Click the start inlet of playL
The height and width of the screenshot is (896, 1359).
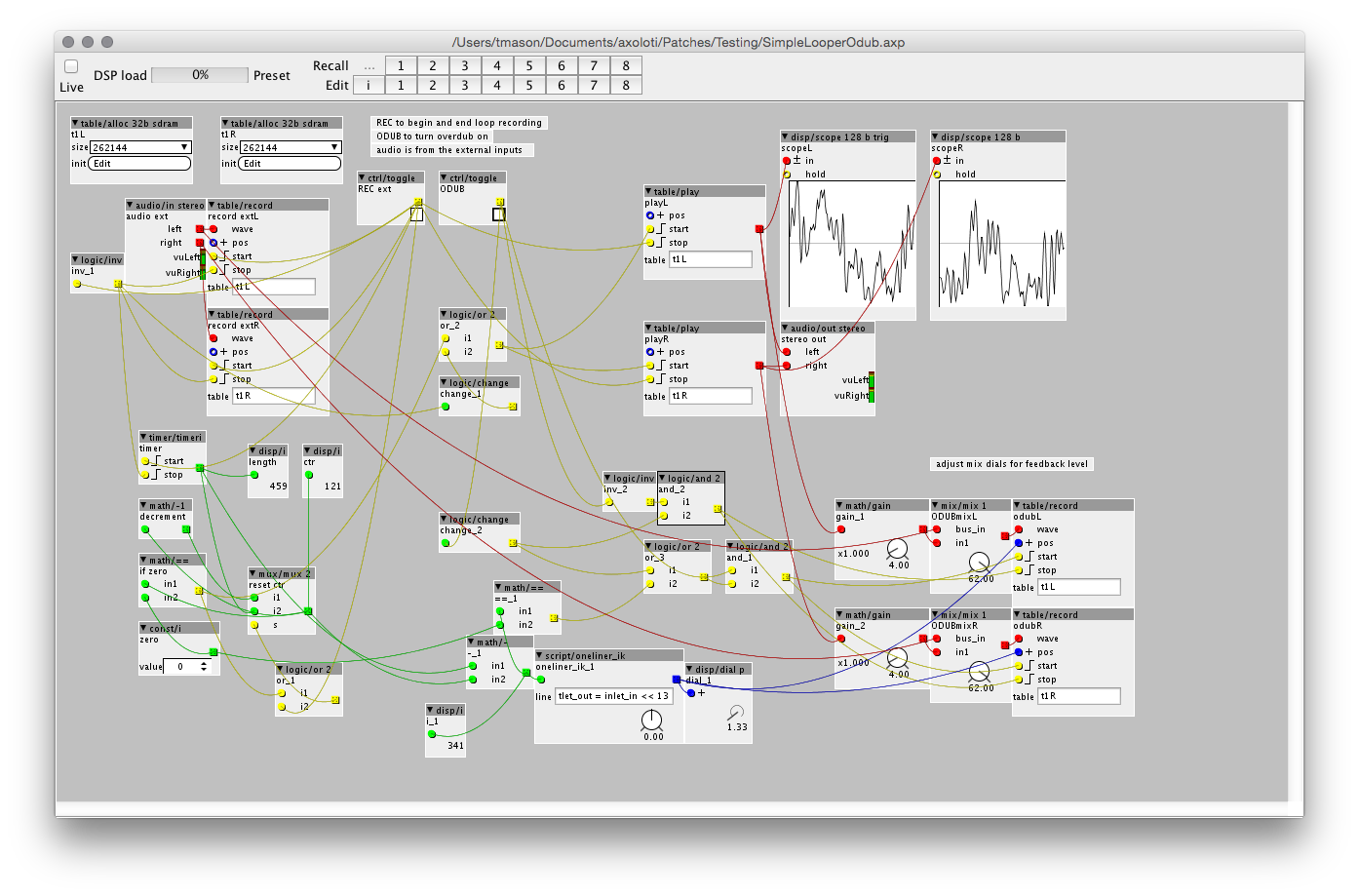(x=650, y=229)
